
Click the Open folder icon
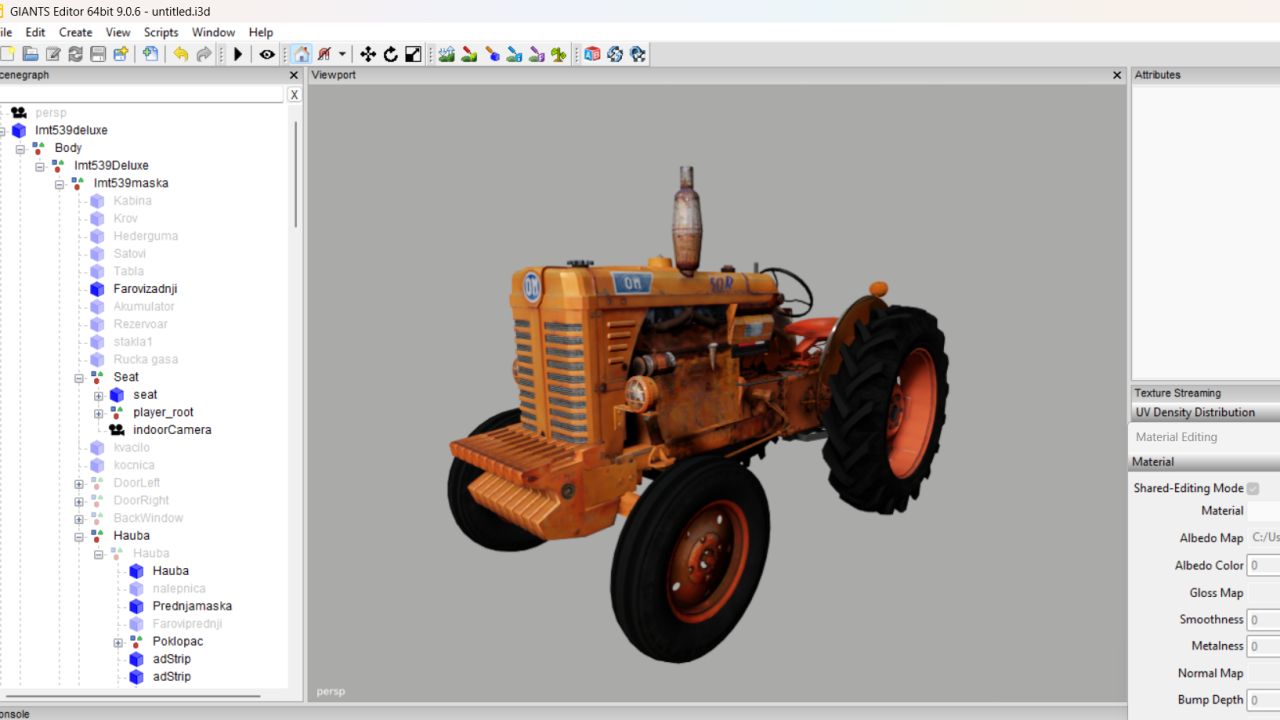31,54
